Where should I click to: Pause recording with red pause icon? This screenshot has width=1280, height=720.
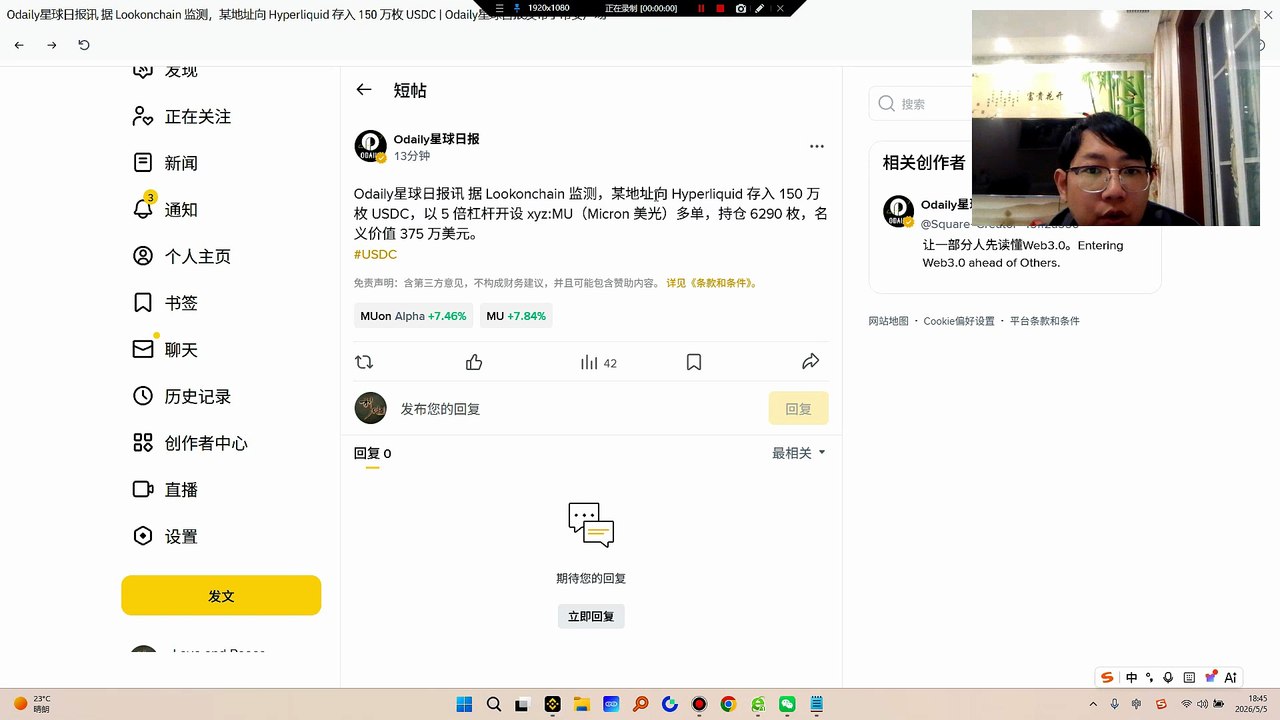(x=700, y=8)
